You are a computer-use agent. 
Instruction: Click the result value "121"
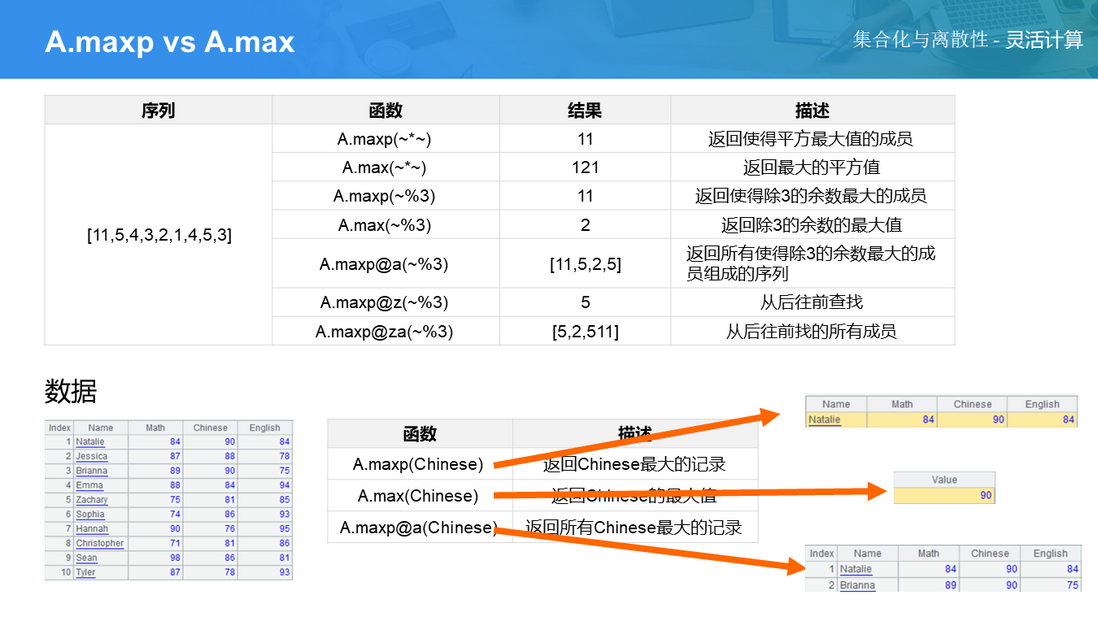click(x=585, y=167)
